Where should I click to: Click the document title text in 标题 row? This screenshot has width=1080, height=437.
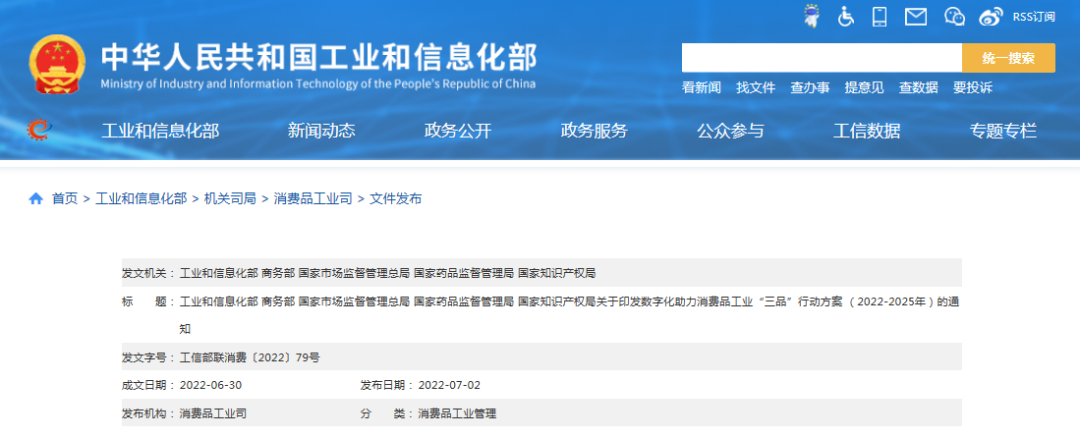point(568,315)
